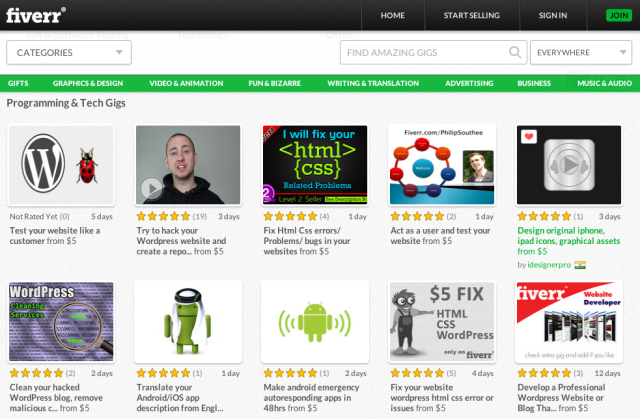Play the Wordpress hack gig video

click(151, 188)
